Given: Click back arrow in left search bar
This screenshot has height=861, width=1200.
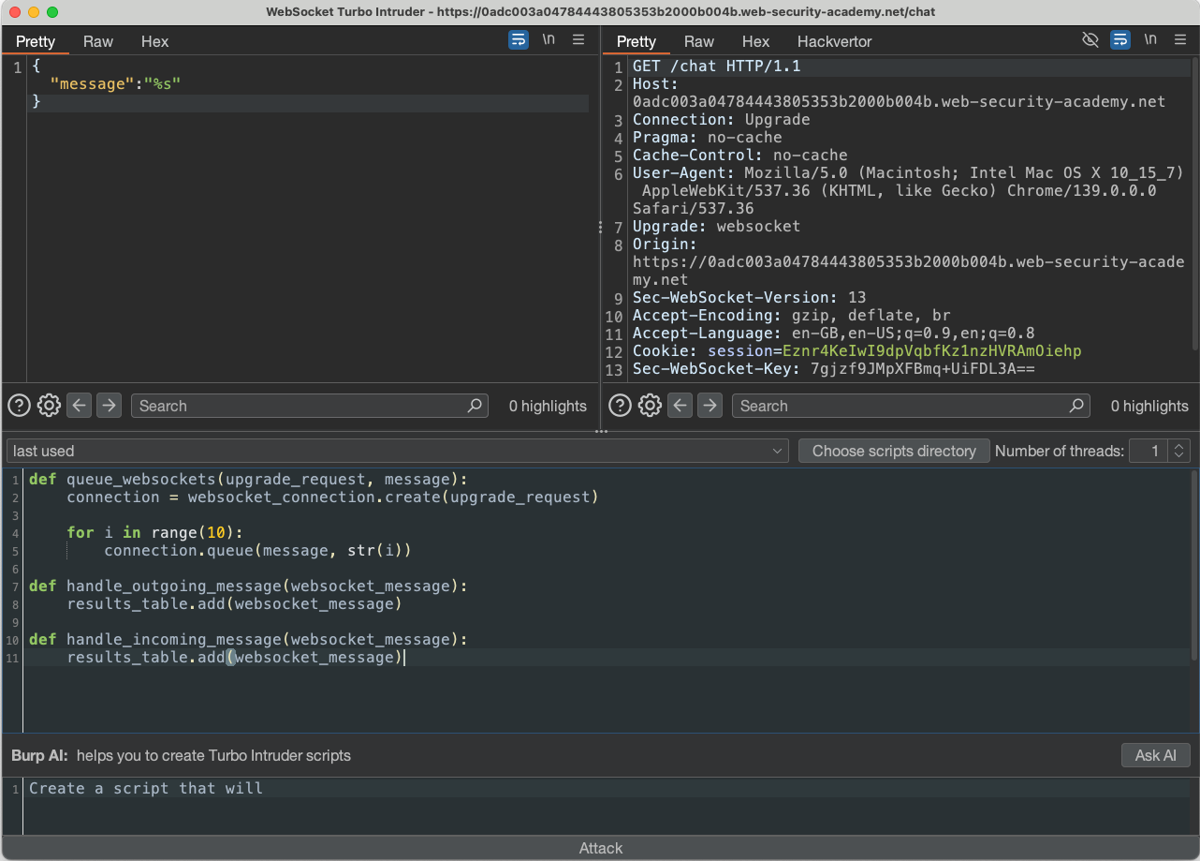Looking at the screenshot, I should [79, 405].
